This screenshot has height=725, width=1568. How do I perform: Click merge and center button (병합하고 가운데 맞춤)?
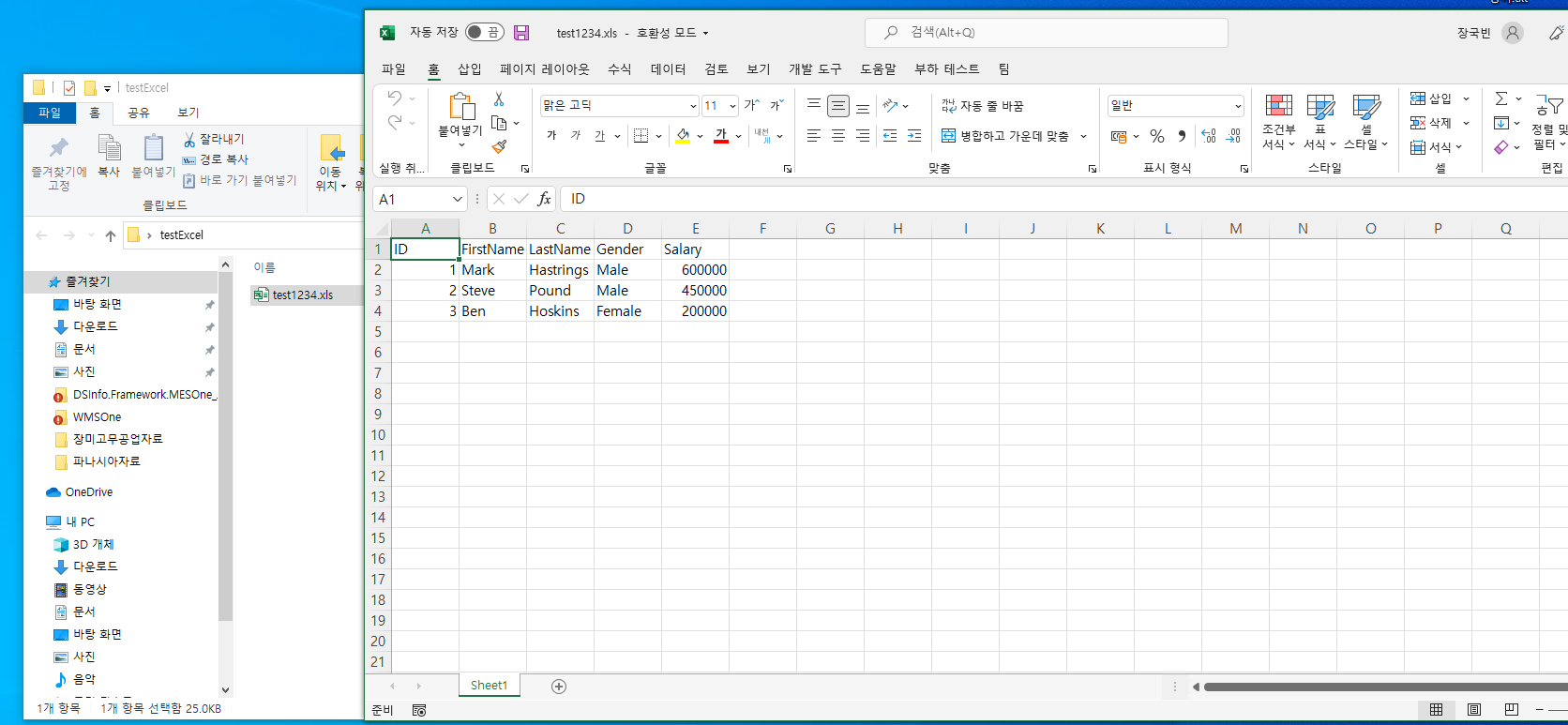1004,136
